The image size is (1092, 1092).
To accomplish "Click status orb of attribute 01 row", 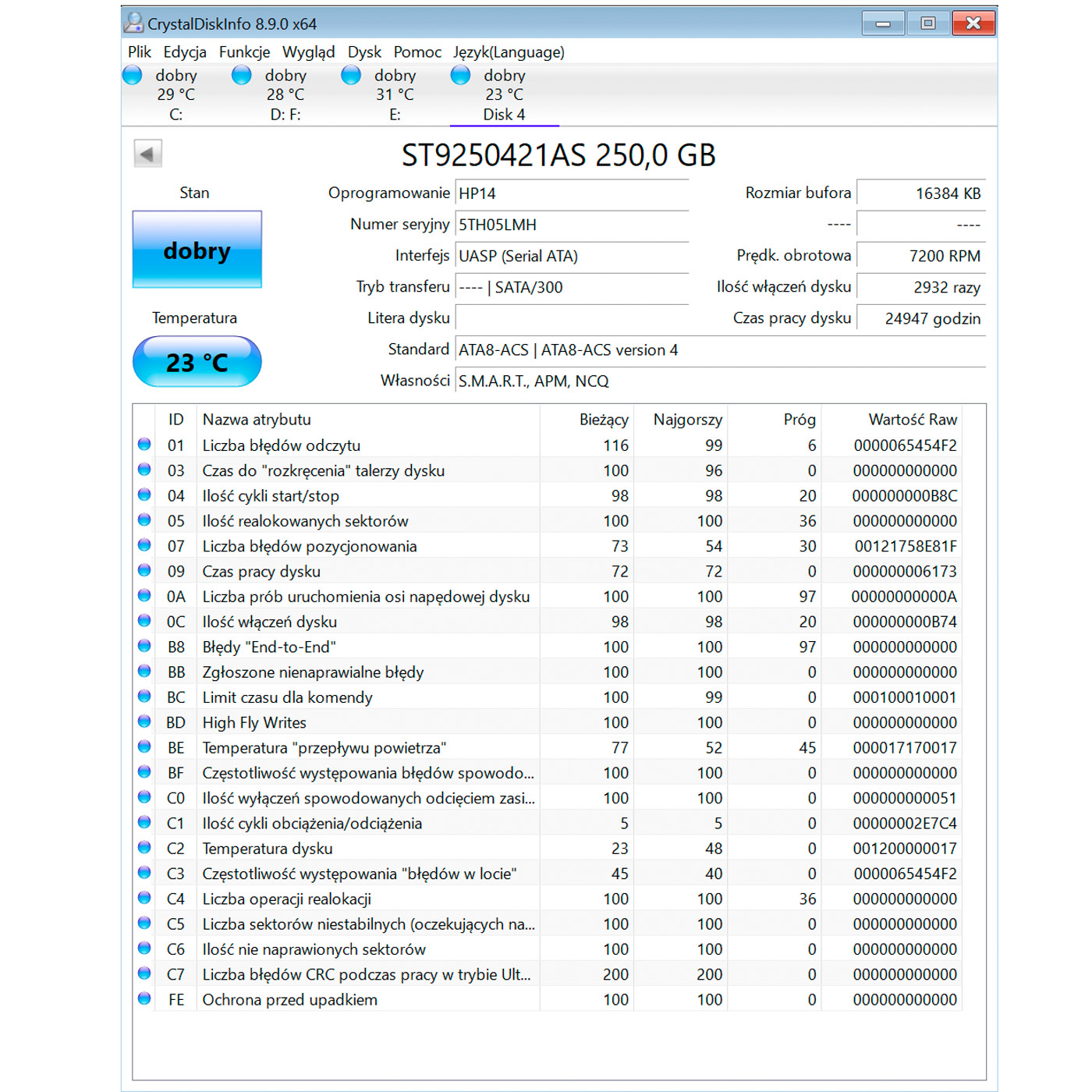I will (144, 445).
